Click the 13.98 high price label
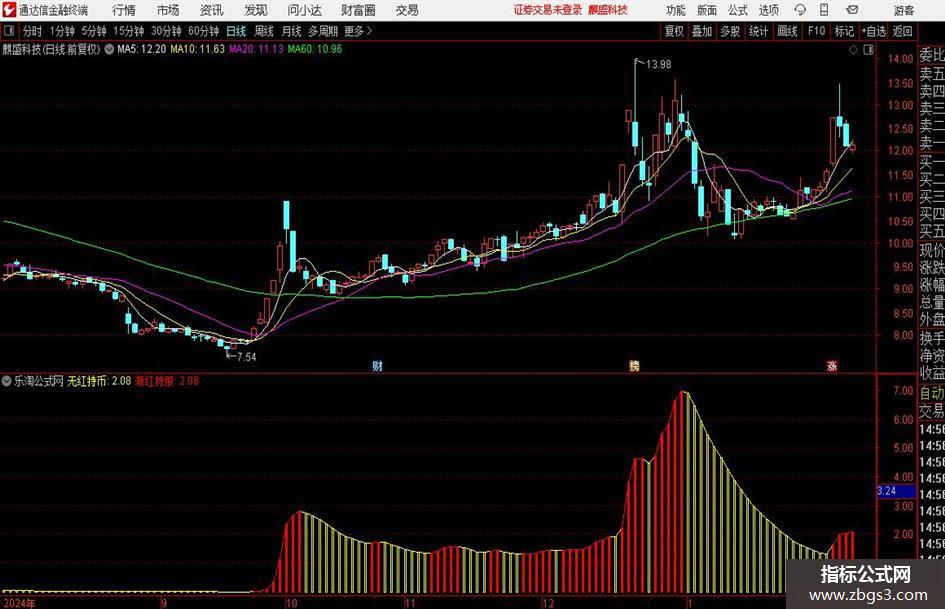The image size is (945, 609). click(658, 65)
